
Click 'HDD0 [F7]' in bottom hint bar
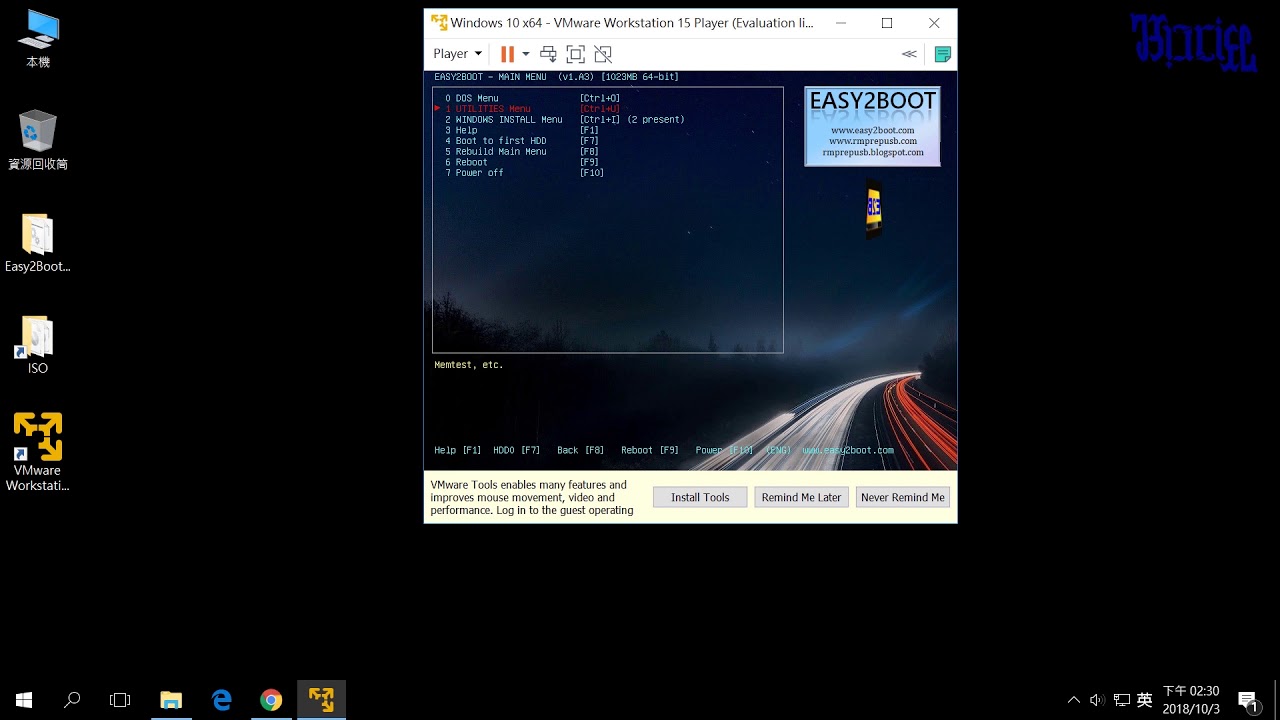coord(516,450)
